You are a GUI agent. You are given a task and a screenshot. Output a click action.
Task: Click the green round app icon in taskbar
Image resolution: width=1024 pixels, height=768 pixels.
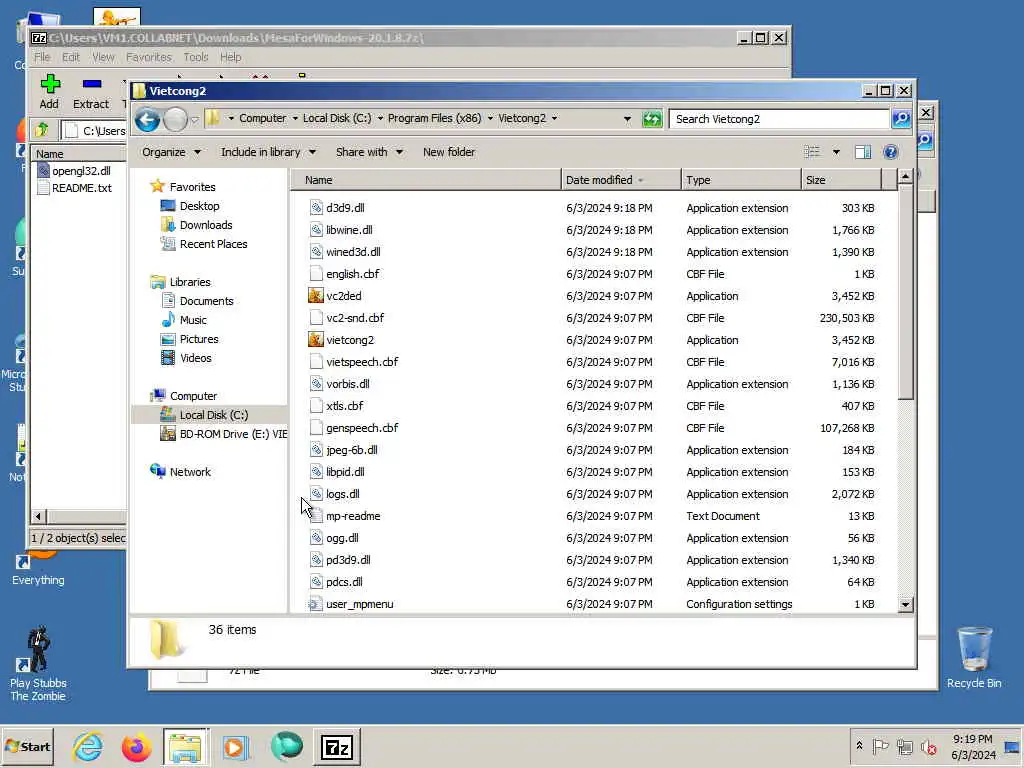pos(287,746)
